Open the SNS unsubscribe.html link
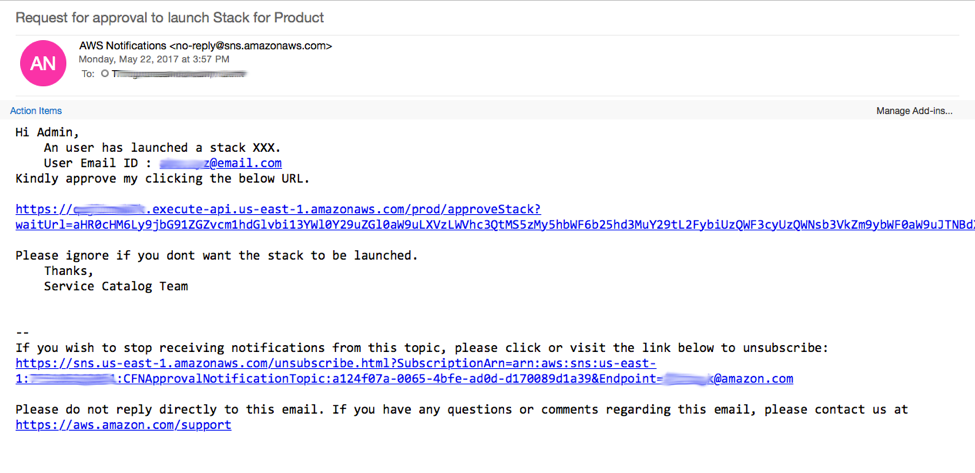Image resolution: width=975 pixels, height=473 pixels. point(336,363)
